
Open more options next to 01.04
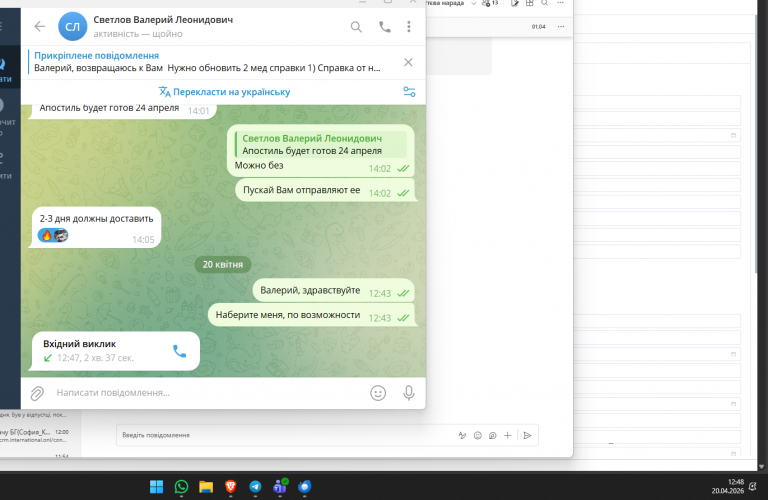pos(561,26)
